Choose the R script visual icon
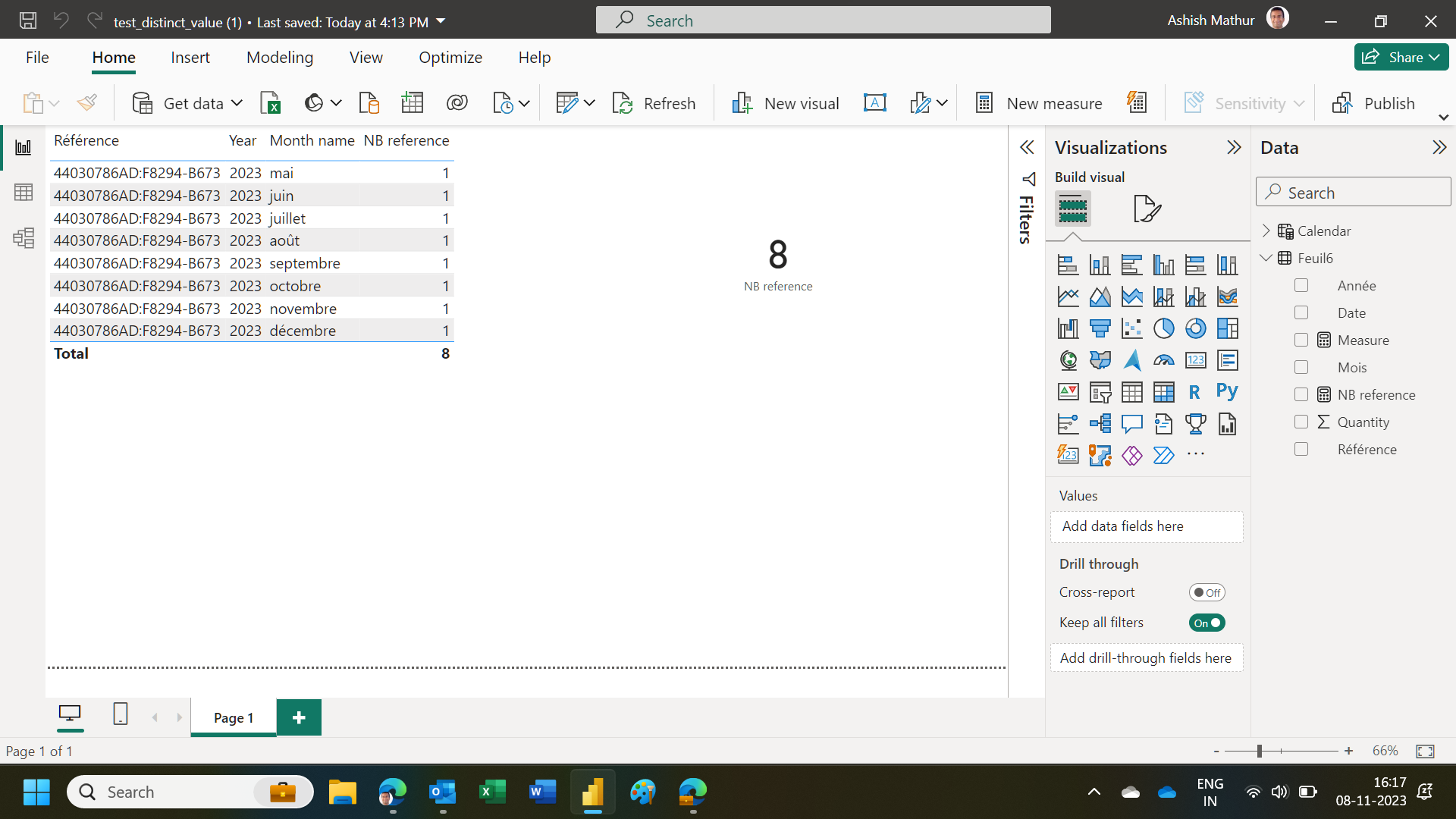Image resolution: width=1456 pixels, height=819 pixels. [x=1194, y=392]
